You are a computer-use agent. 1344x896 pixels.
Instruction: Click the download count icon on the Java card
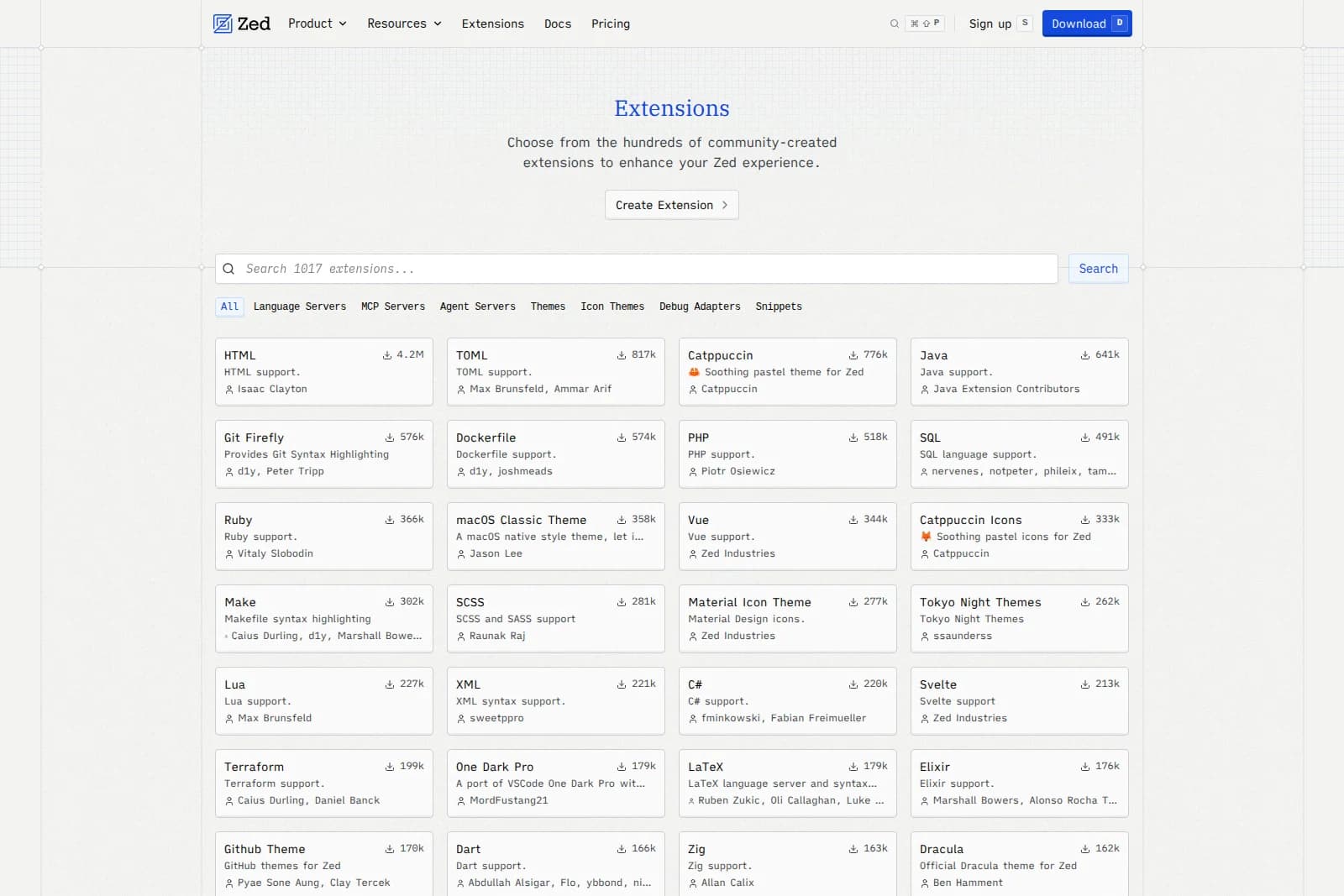point(1084,354)
